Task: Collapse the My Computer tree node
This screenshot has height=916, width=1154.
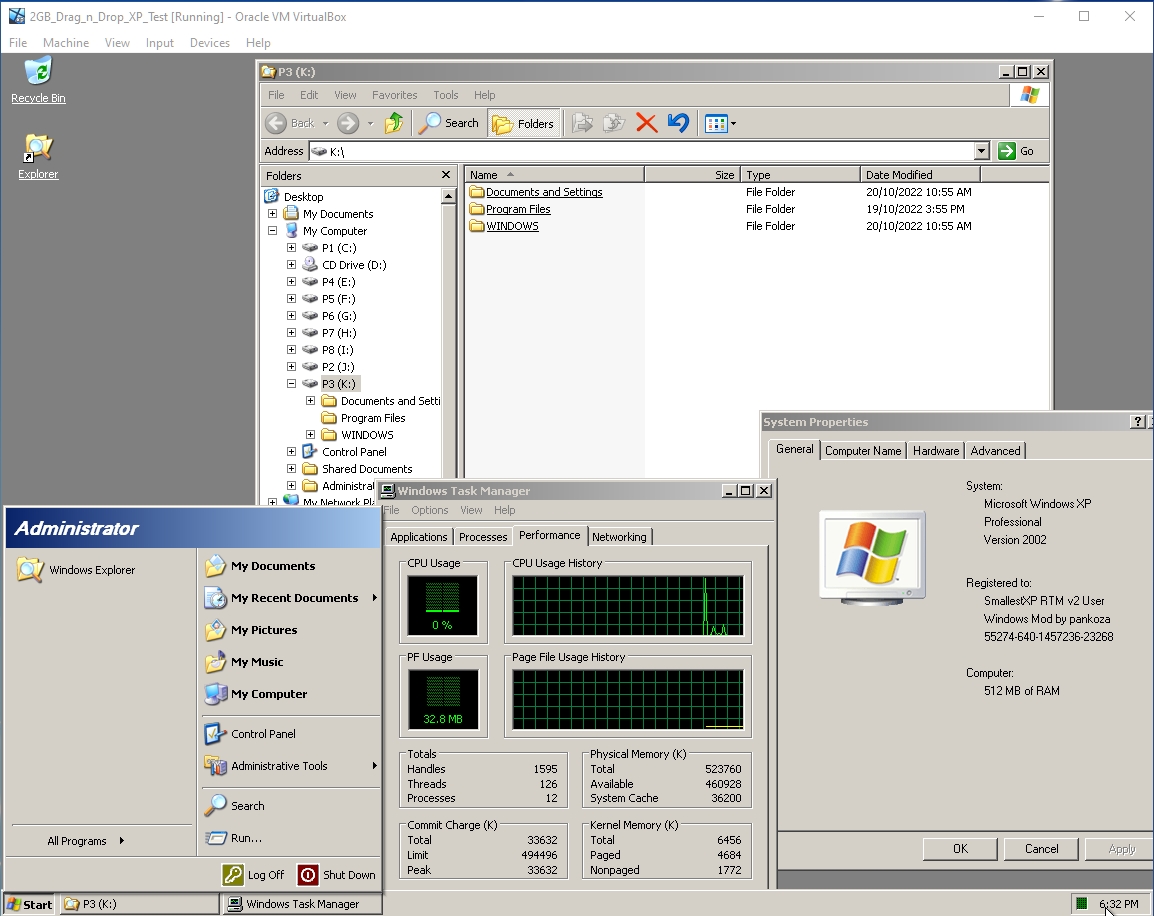Action: [272, 230]
